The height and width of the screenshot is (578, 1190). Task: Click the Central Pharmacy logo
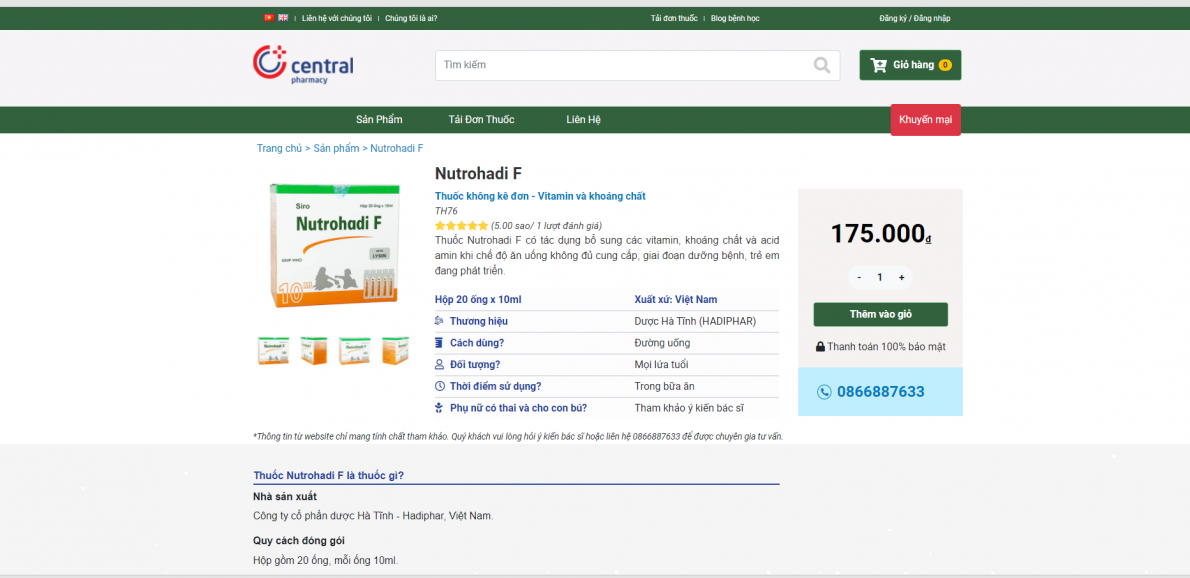tap(302, 65)
